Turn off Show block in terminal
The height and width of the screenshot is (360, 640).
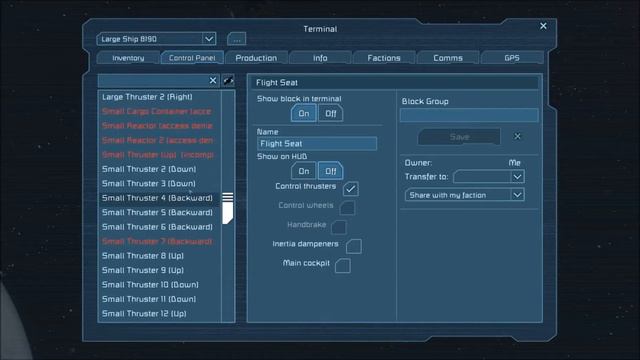click(x=331, y=113)
